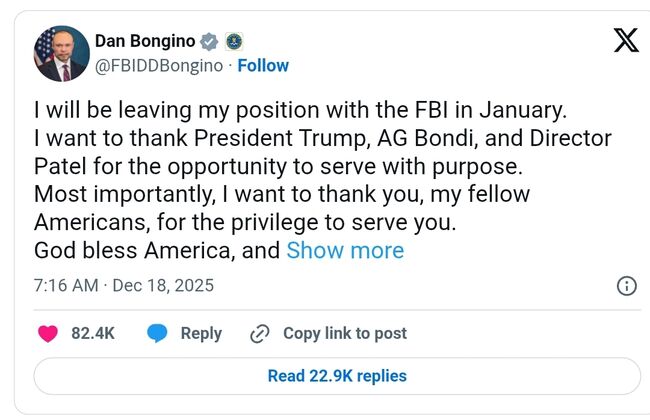Open the info circle icon
The width and height of the screenshot is (650, 420).
(626, 286)
